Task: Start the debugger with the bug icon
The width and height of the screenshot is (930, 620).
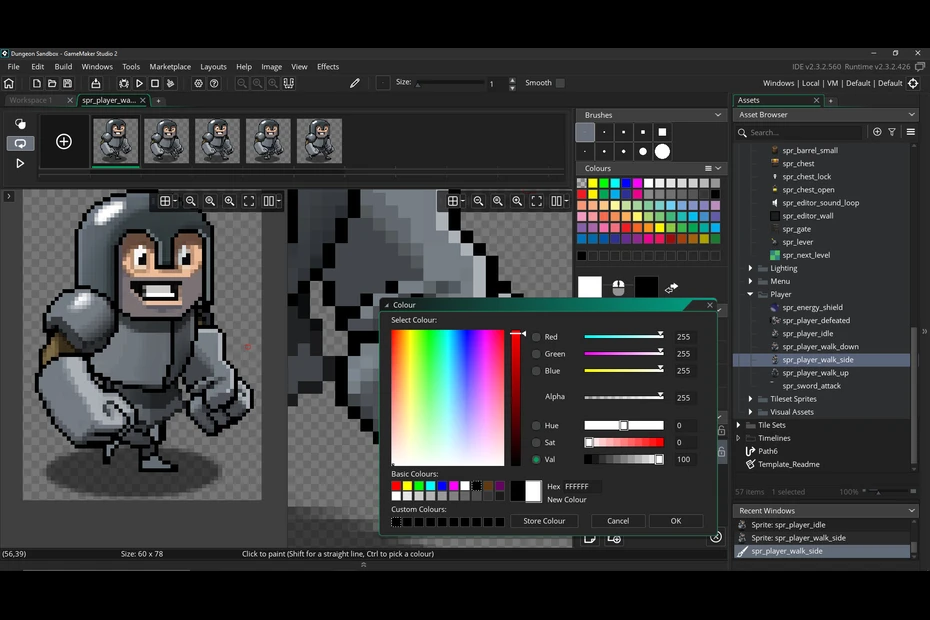Action: pos(123,84)
